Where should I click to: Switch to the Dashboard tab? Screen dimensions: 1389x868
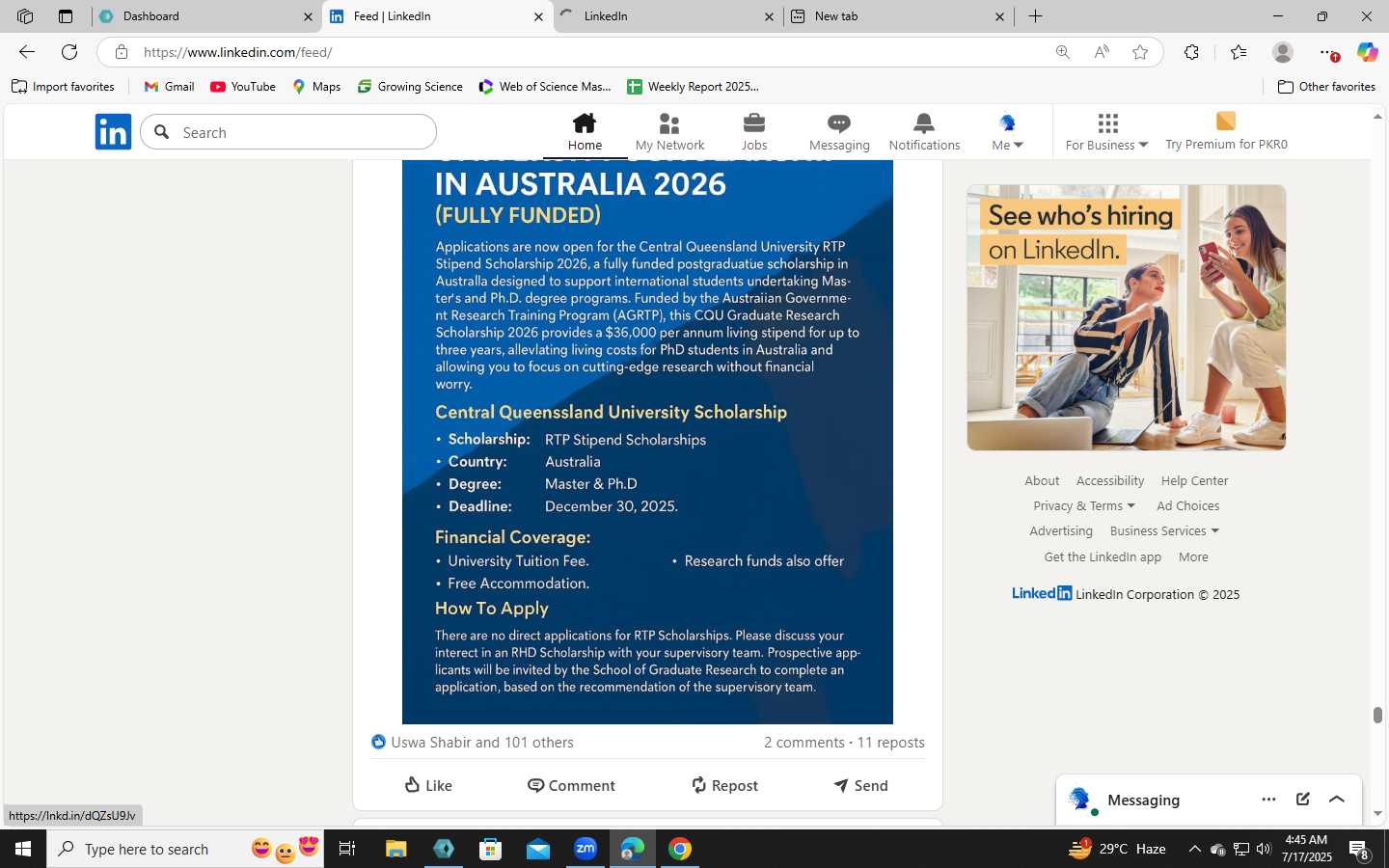click(207, 16)
